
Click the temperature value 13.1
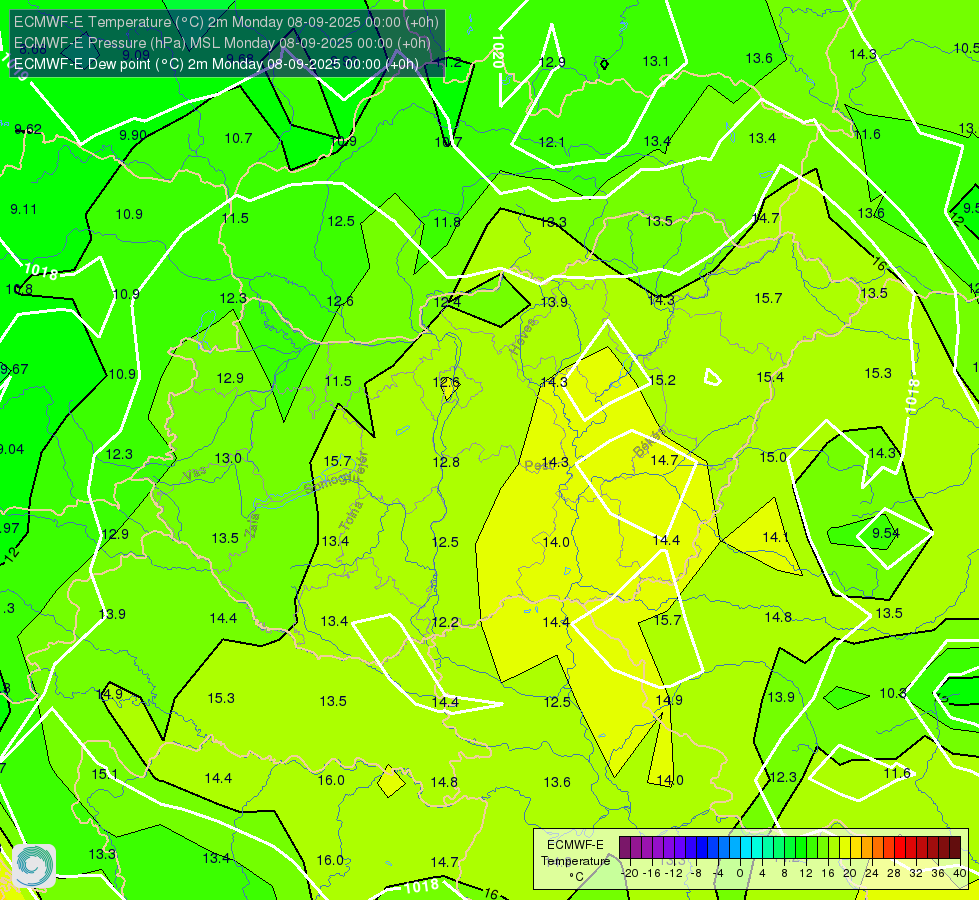pyautogui.click(x=656, y=61)
